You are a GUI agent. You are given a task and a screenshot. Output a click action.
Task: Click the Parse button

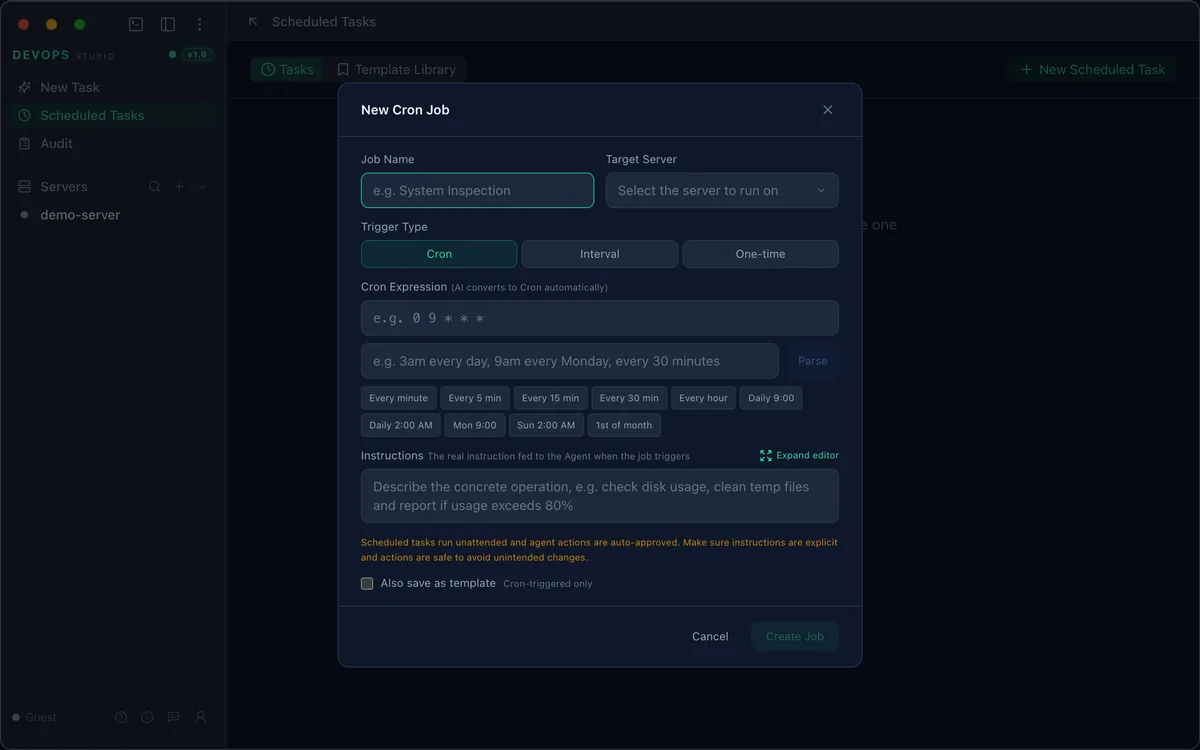pos(813,361)
